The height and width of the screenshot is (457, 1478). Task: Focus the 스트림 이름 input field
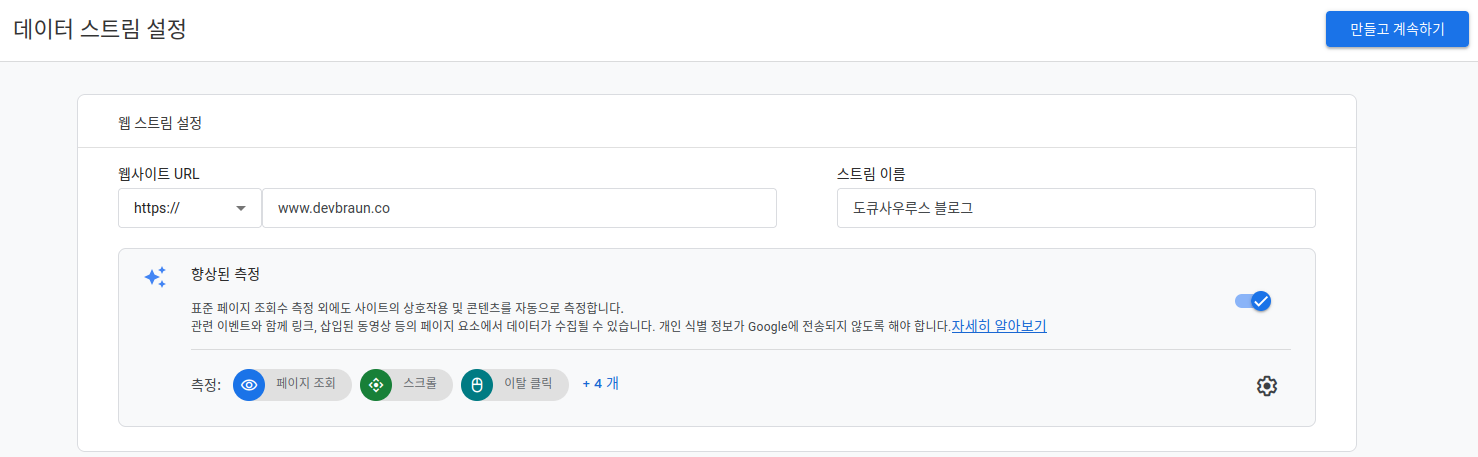tap(1075, 208)
